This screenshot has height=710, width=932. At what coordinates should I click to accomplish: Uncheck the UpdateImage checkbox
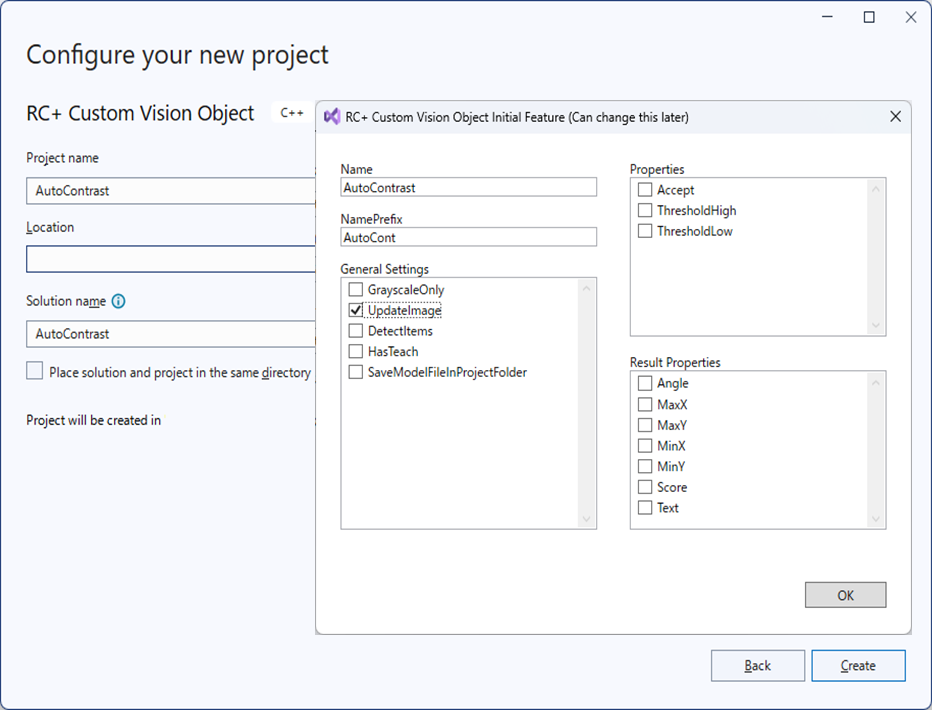click(356, 310)
